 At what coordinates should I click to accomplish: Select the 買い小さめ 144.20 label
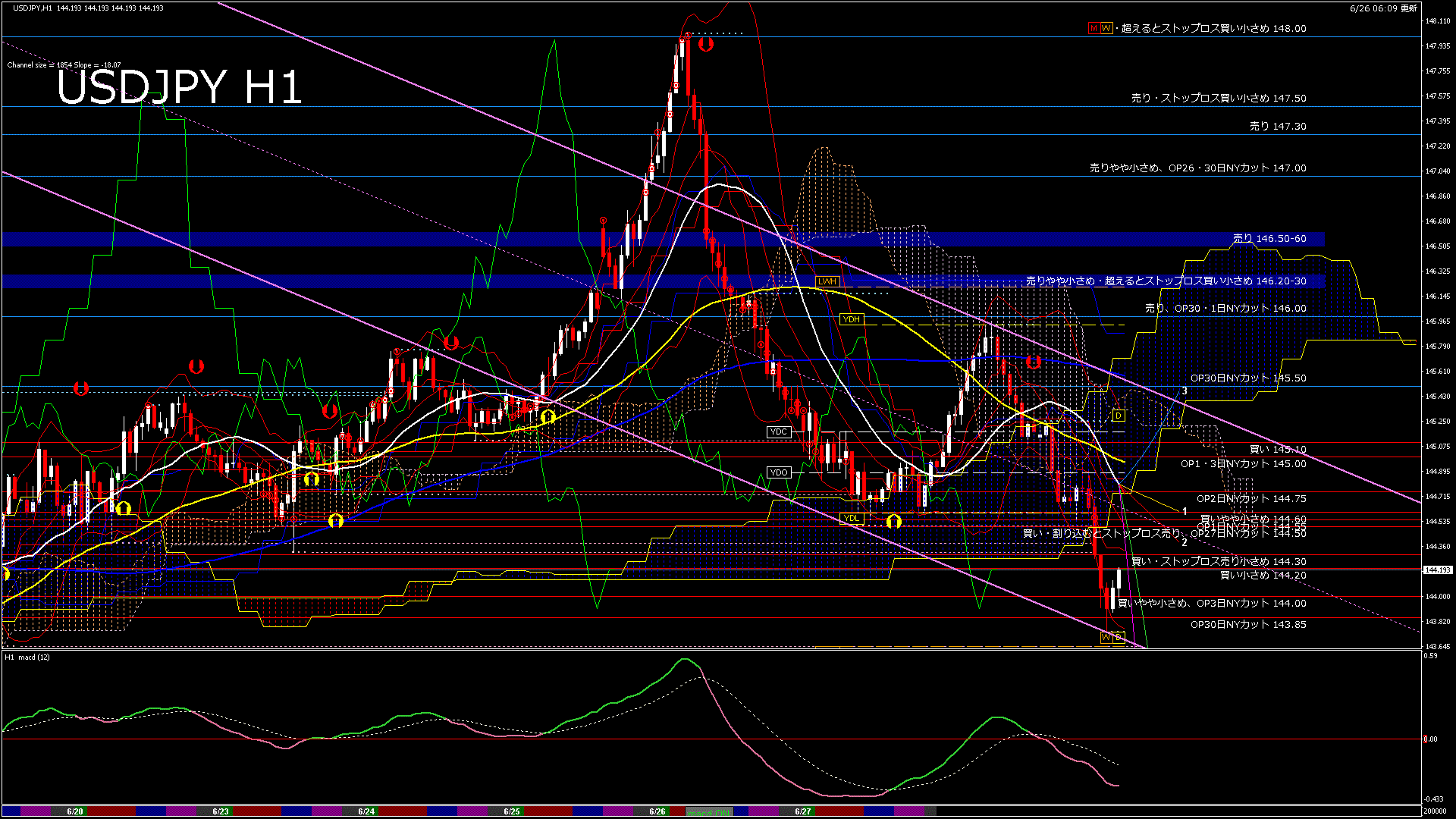click(1263, 576)
